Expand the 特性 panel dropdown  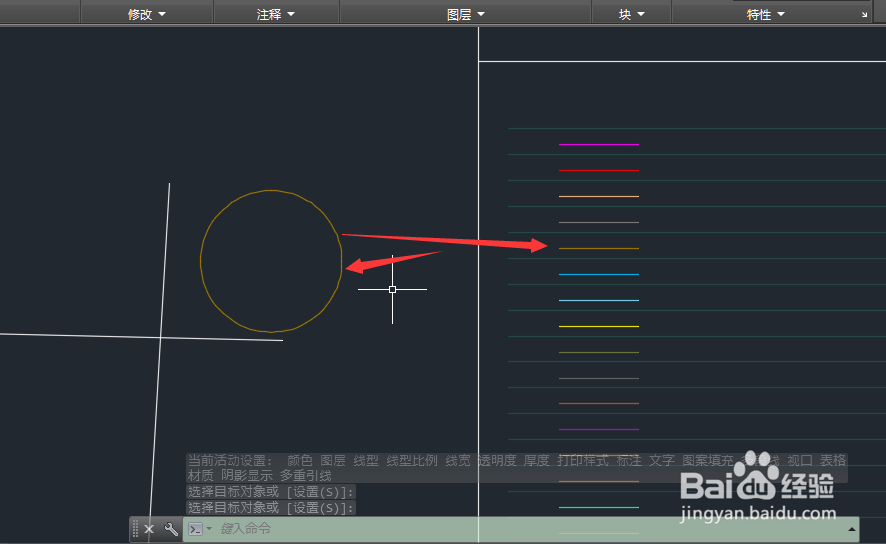click(766, 14)
